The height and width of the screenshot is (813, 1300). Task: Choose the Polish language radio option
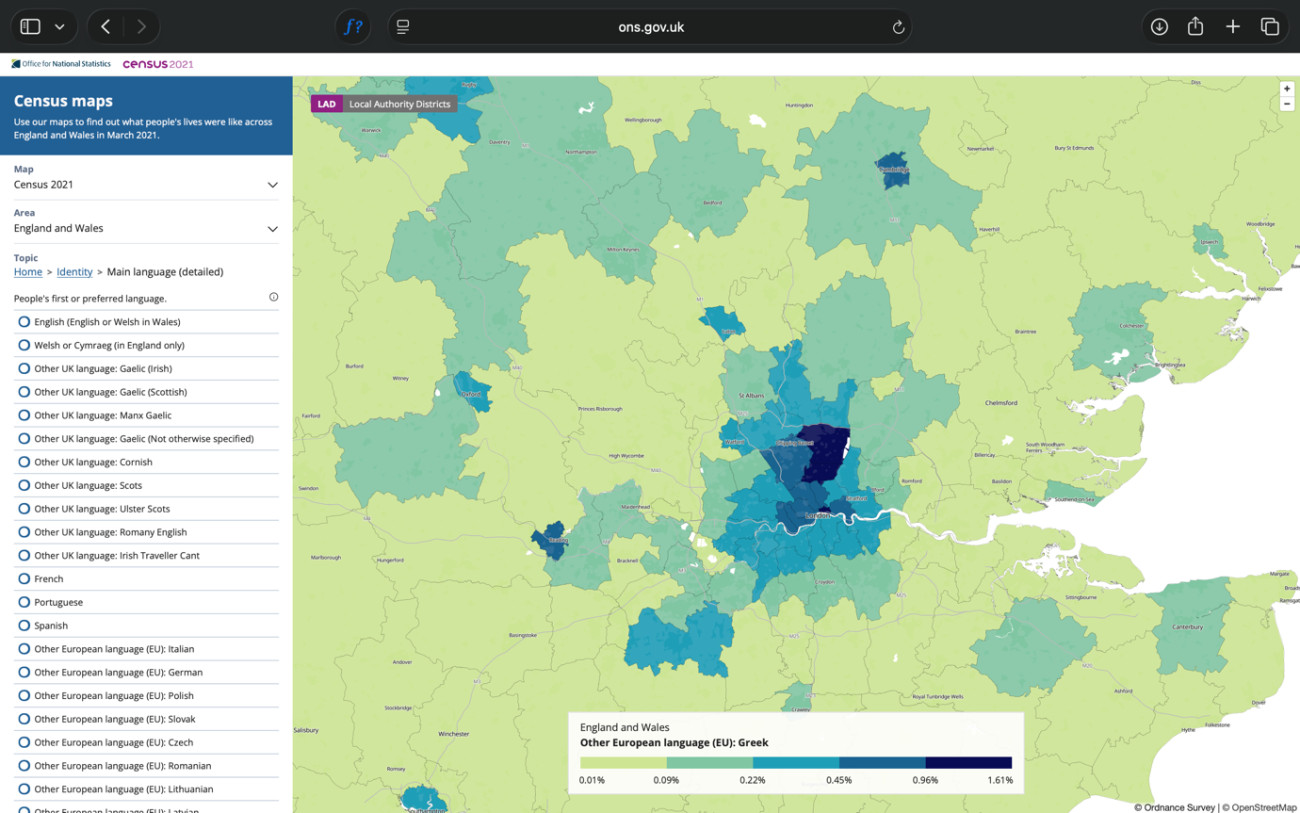coord(24,695)
